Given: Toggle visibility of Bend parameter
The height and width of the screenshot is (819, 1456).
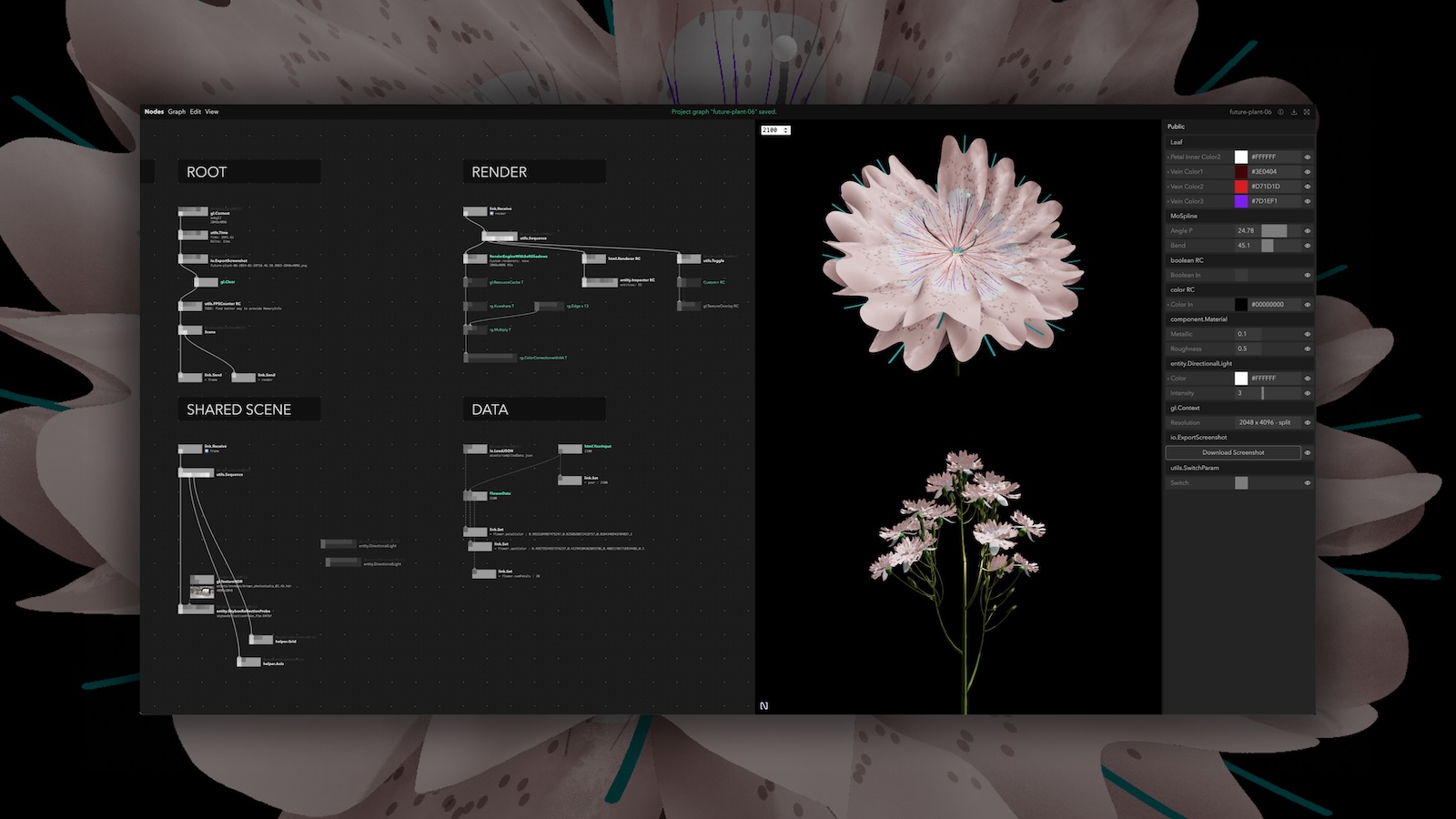Looking at the screenshot, I should pos(1308,246).
